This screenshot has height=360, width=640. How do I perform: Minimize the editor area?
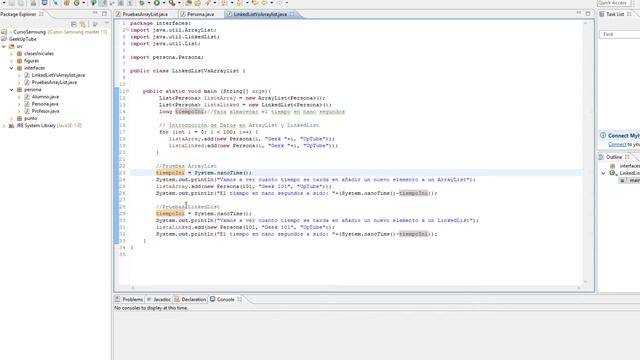coord(579,13)
